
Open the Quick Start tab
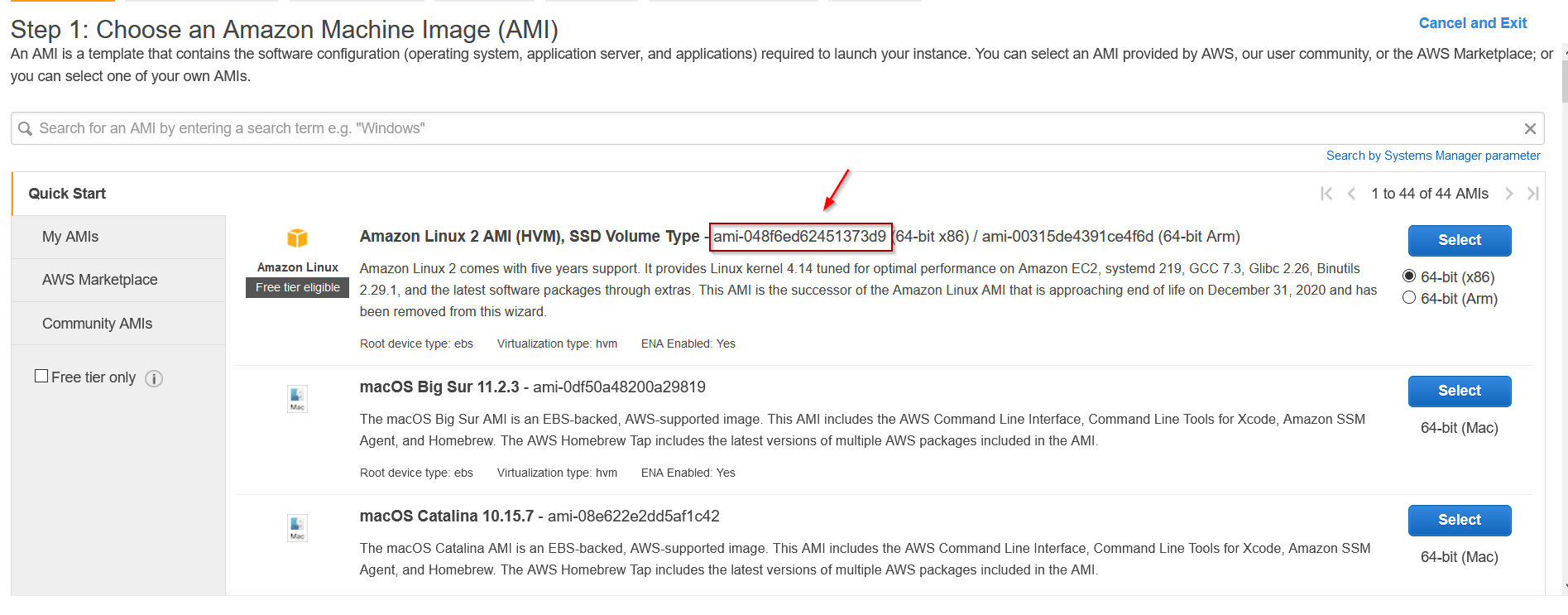point(118,194)
